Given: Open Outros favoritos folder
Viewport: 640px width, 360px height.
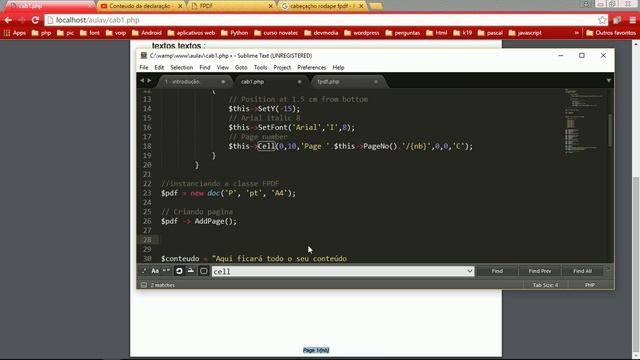Looking at the screenshot, I should click(611, 33).
